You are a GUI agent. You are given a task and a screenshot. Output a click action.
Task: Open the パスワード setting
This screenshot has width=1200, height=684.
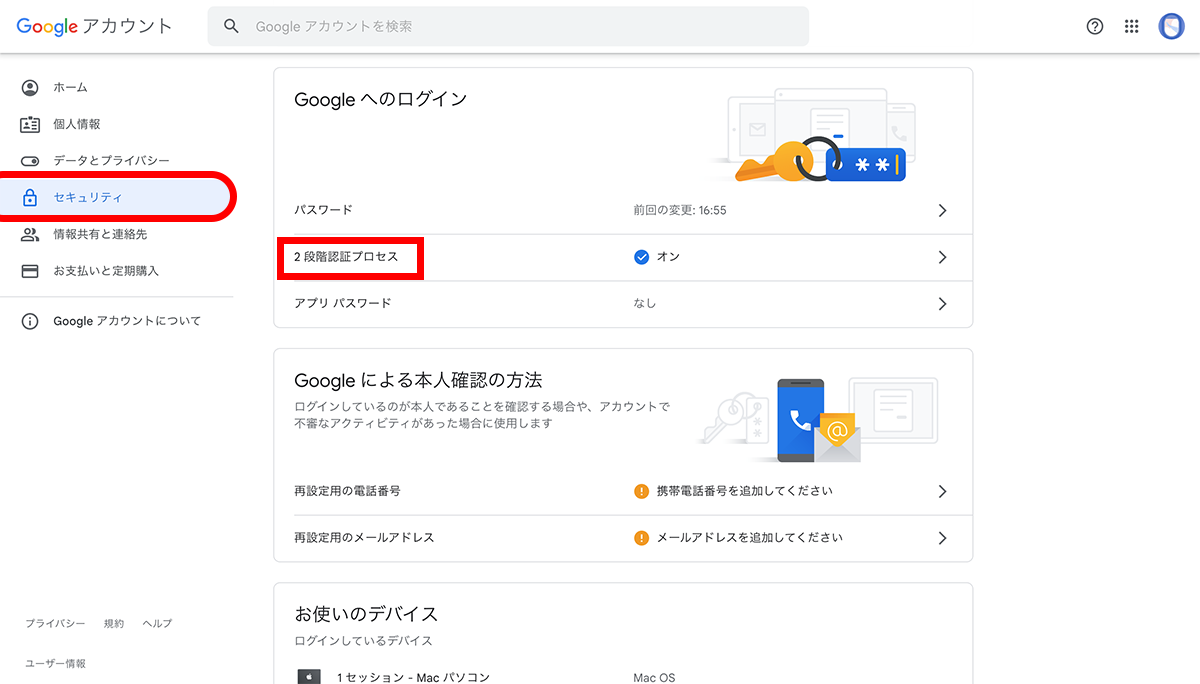[x=623, y=211]
